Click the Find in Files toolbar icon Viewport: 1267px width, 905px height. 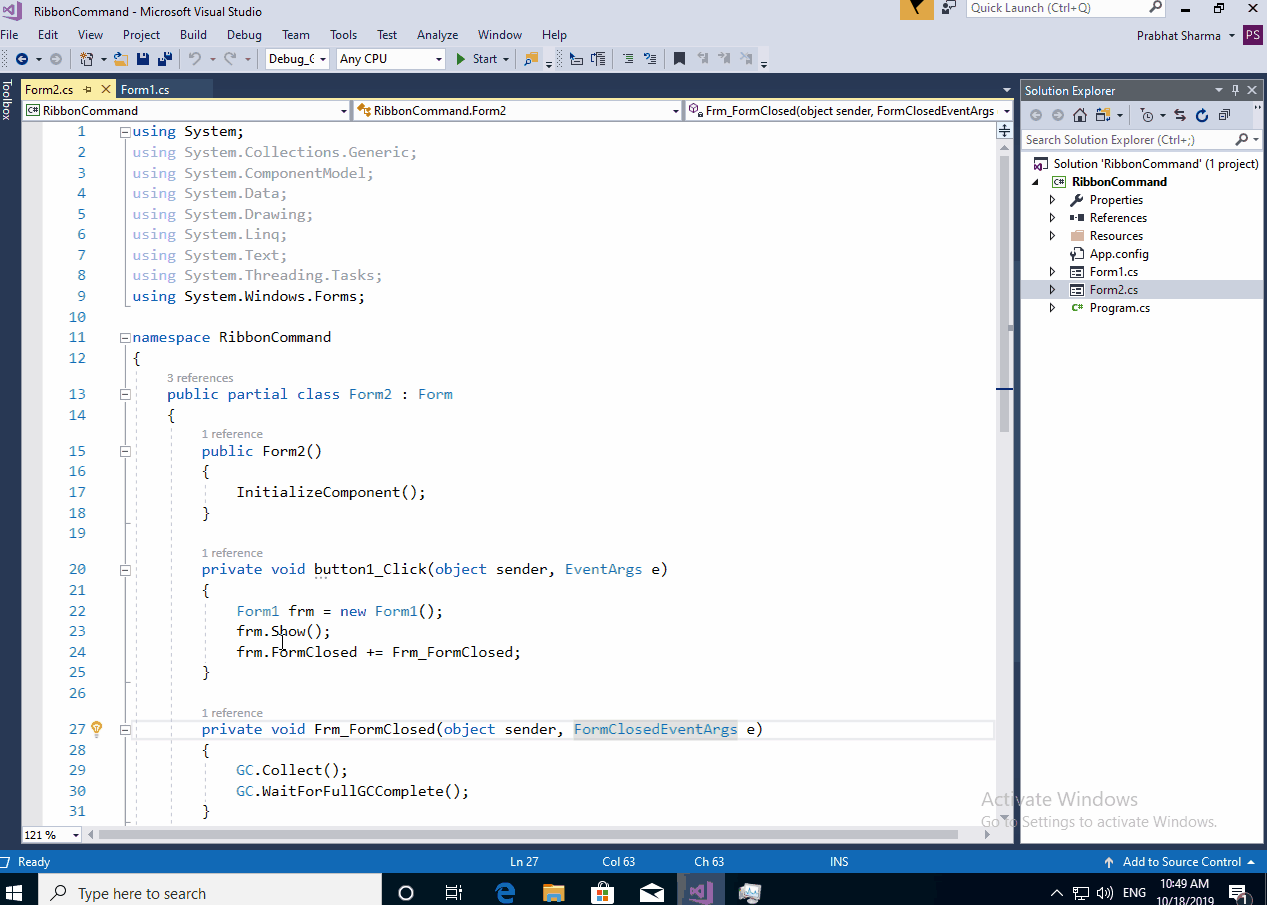pyautogui.click(x=531, y=59)
